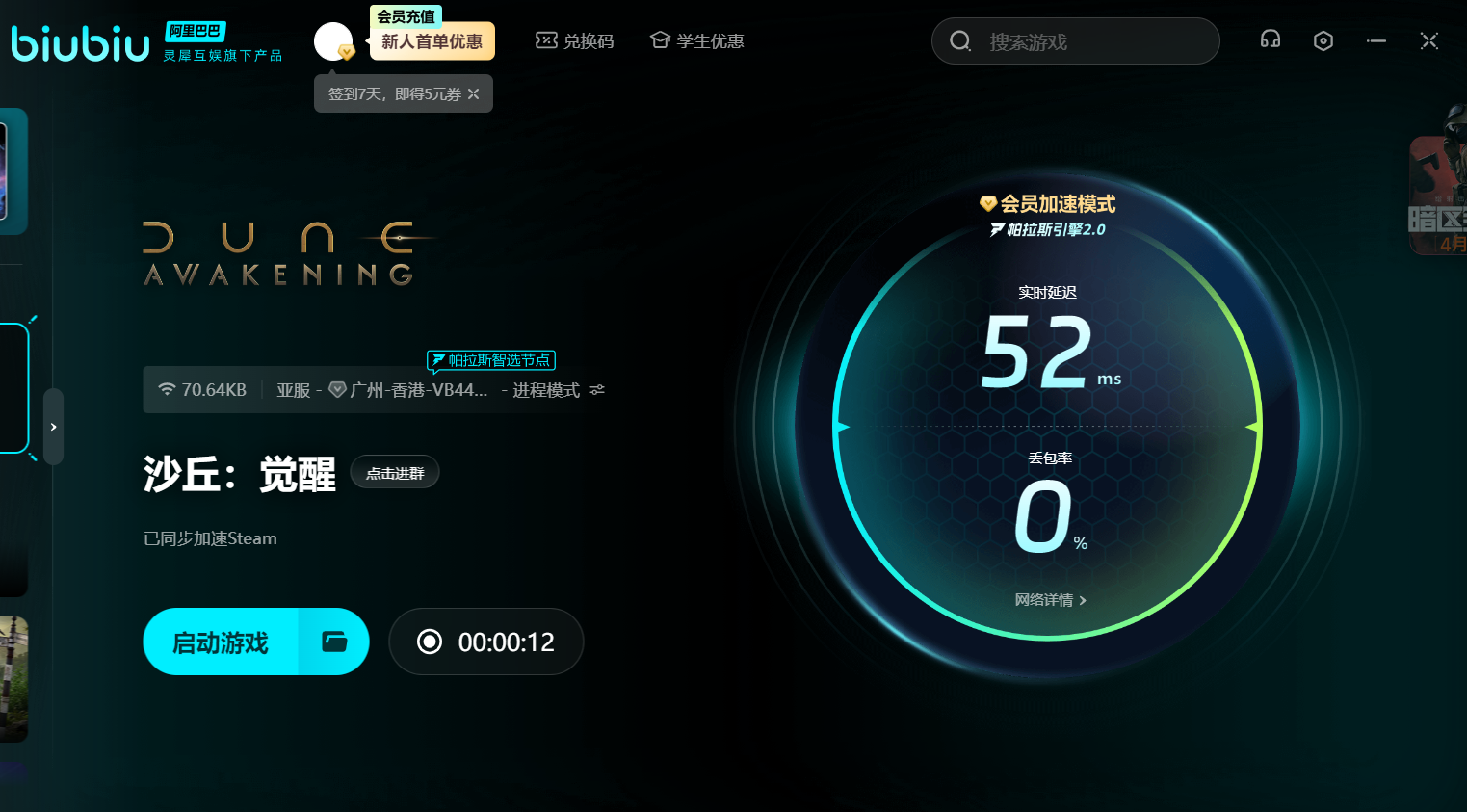
Task: Dismiss the 7-day sign-in coupon tooltip
Action: (x=473, y=94)
